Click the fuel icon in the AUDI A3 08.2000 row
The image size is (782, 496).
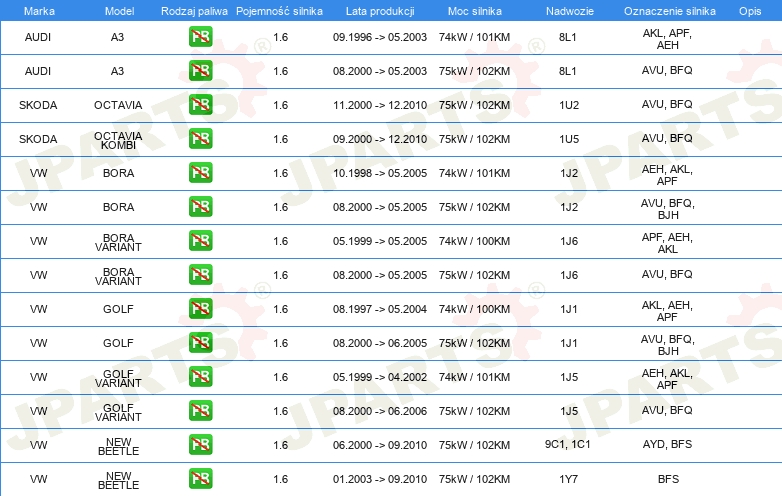[200, 70]
